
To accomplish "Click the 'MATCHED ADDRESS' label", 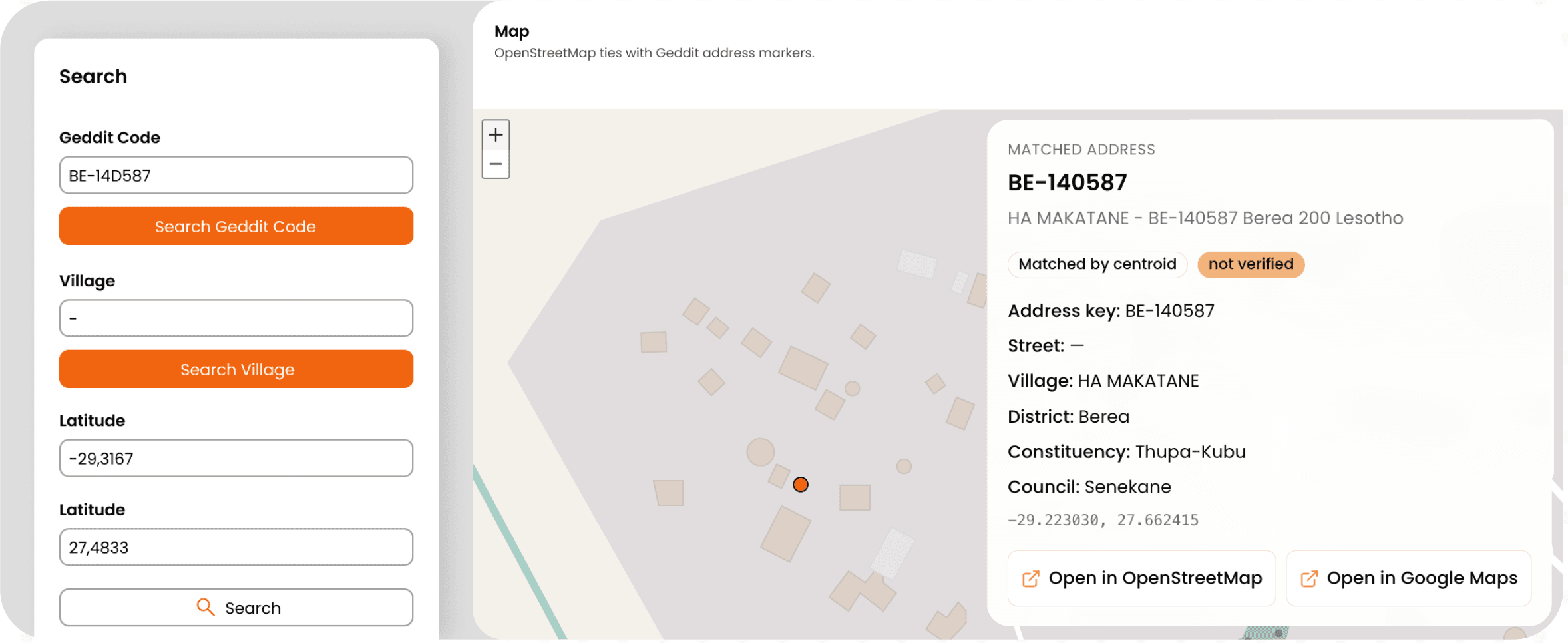I will pyautogui.click(x=1081, y=150).
